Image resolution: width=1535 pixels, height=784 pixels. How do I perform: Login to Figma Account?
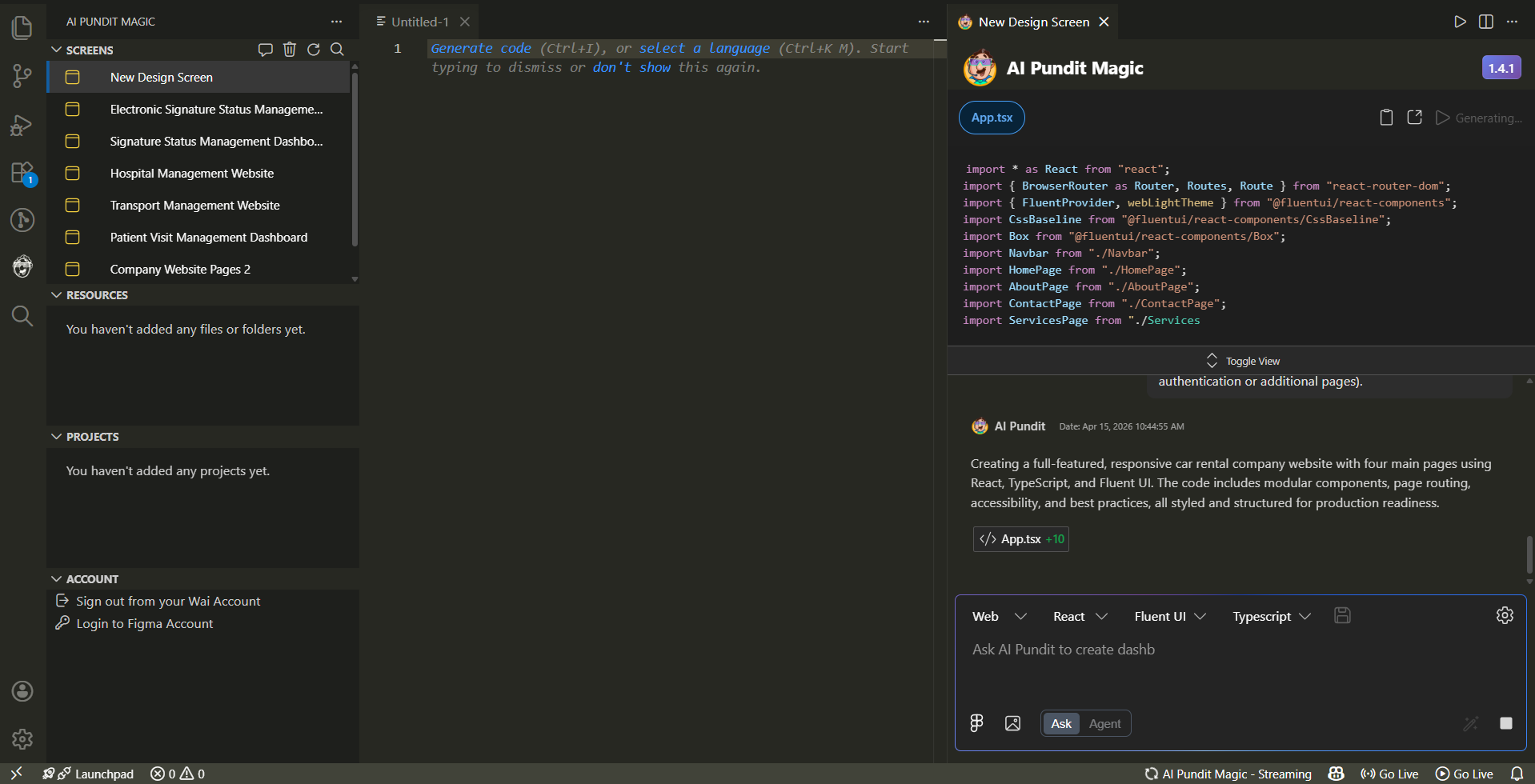pyautogui.click(x=144, y=623)
